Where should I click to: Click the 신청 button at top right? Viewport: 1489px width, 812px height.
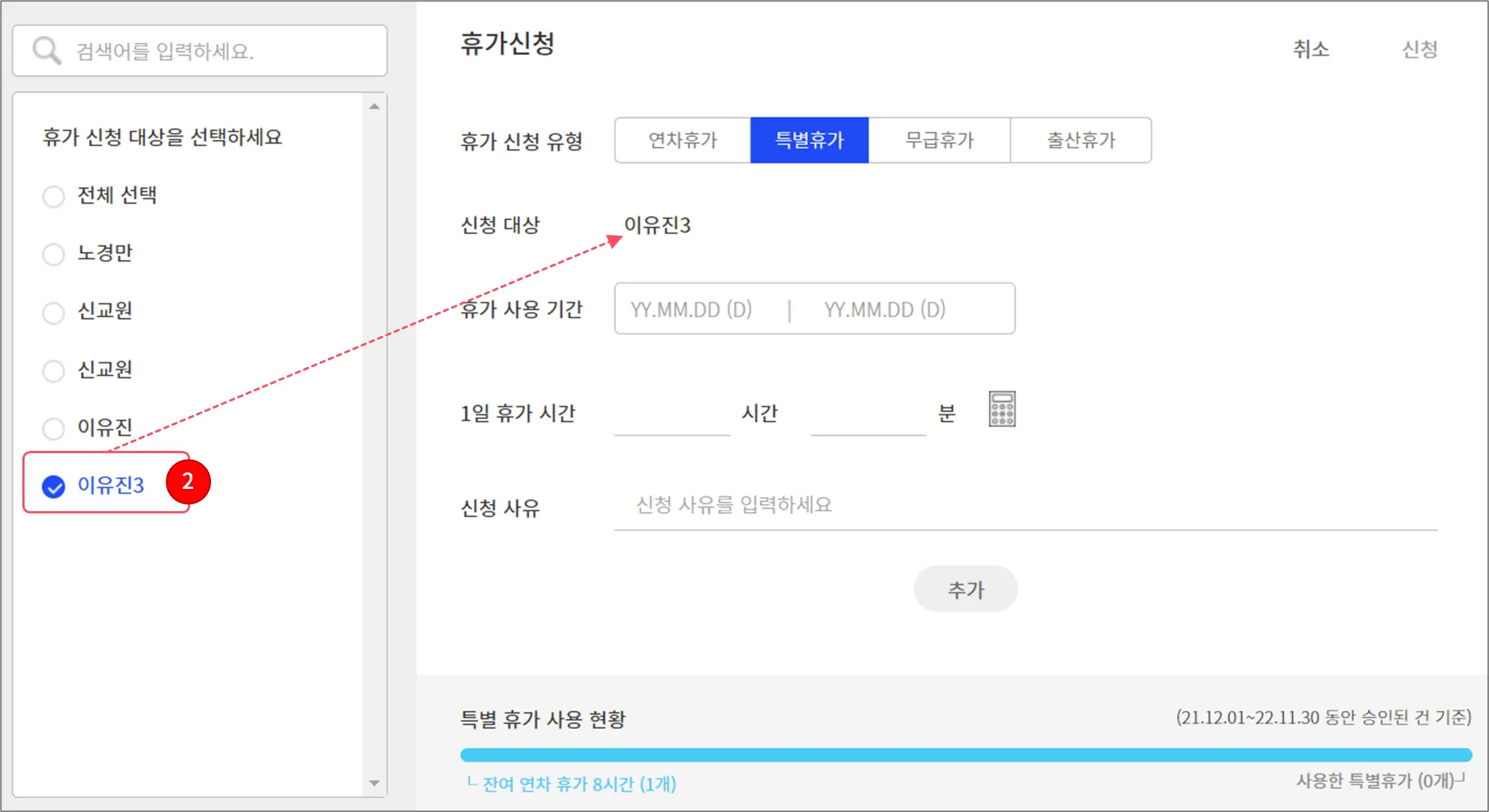tap(1419, 49)
